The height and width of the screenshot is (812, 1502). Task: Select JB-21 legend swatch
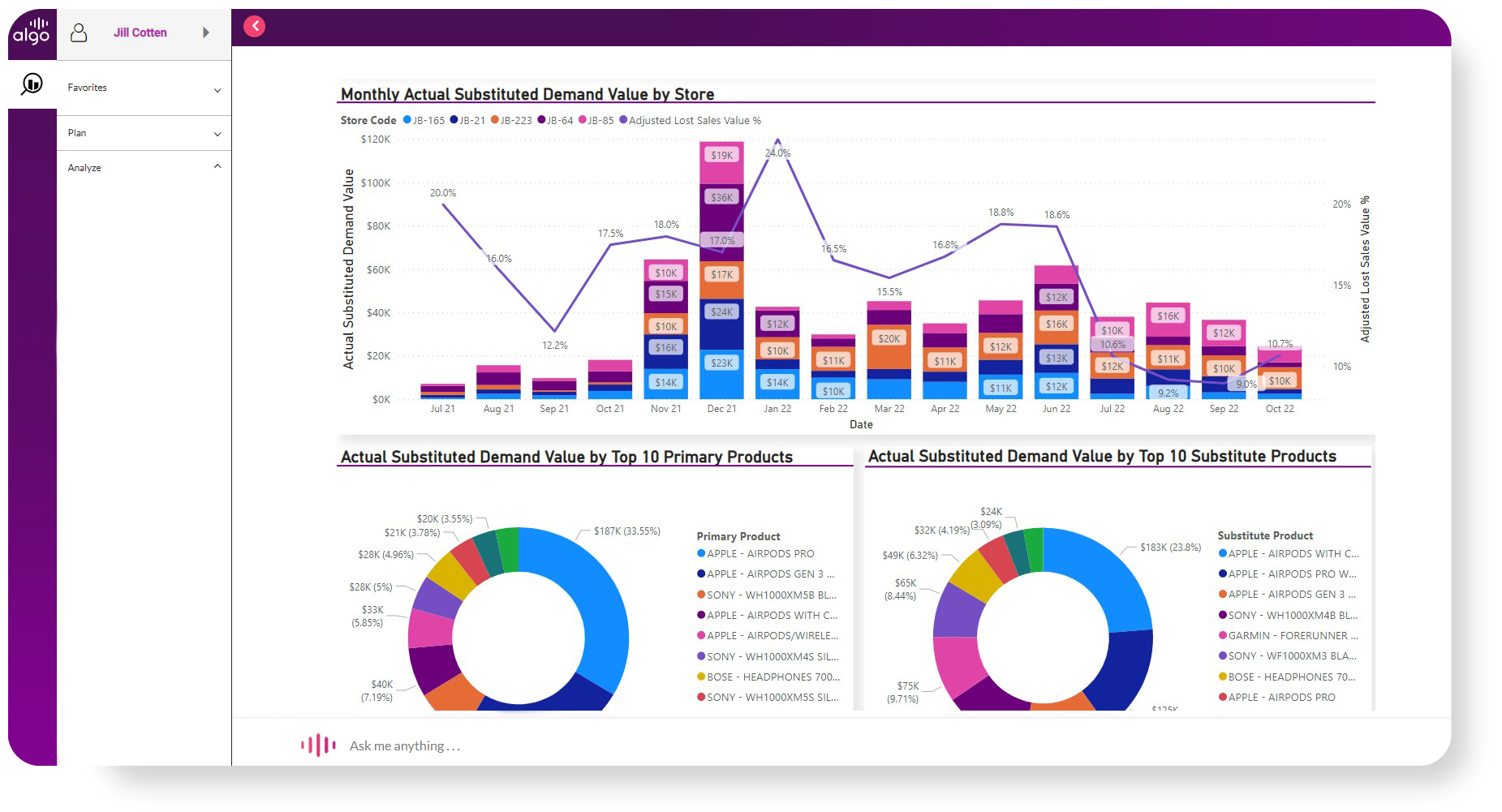tap(454, 120)
